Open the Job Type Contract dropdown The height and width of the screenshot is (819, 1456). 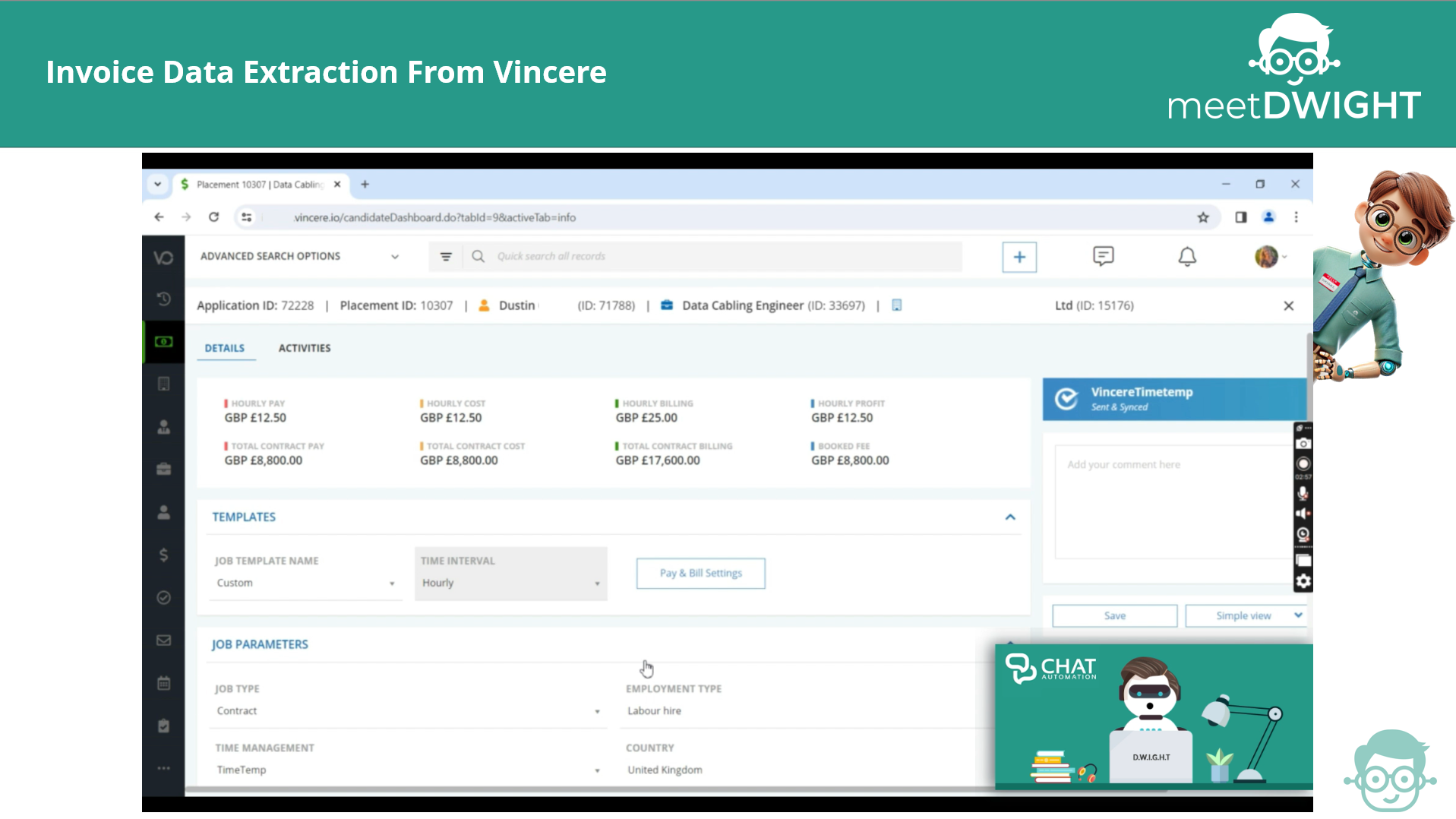pyautogui.click(x=408, y=711)
